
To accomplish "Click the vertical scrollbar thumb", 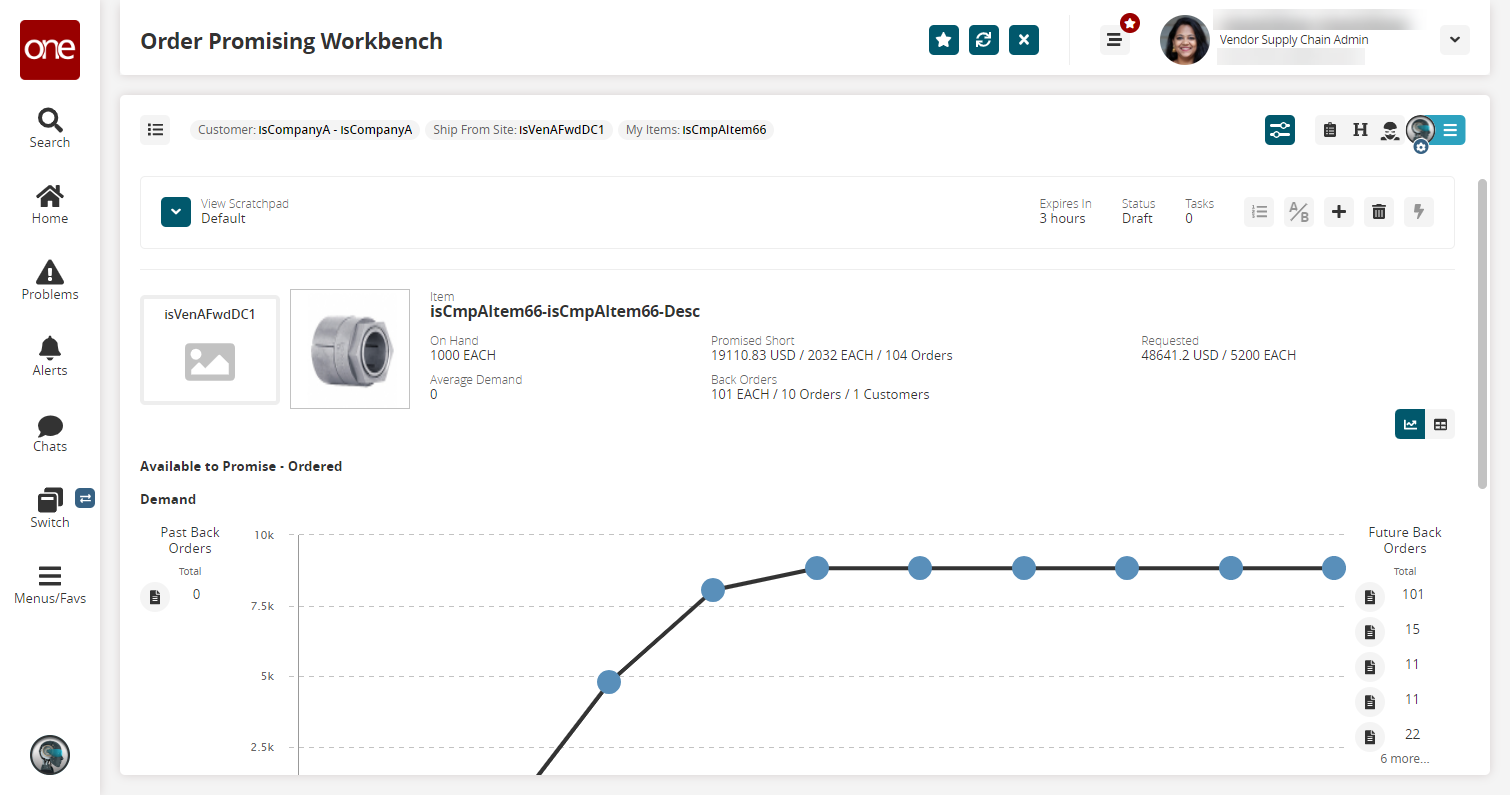I will [1483, 335].
